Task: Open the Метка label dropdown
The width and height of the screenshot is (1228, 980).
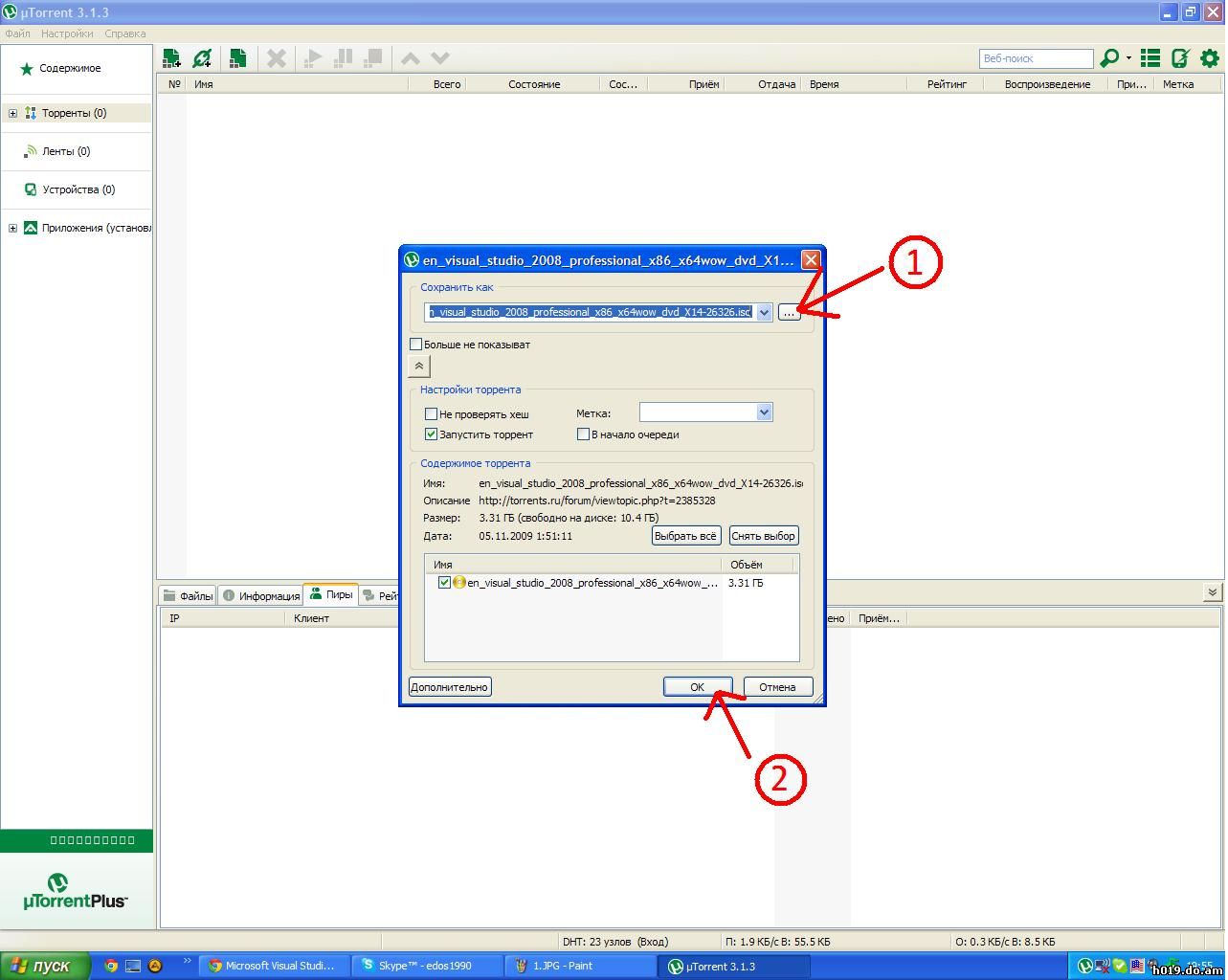Action: pos(764,412)
